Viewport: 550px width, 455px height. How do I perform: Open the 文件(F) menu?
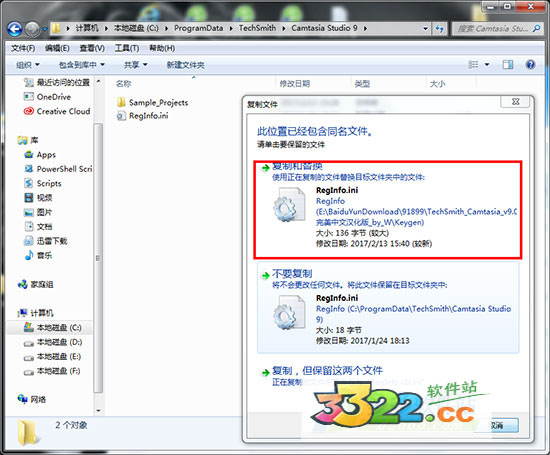[x=23, y=48]
